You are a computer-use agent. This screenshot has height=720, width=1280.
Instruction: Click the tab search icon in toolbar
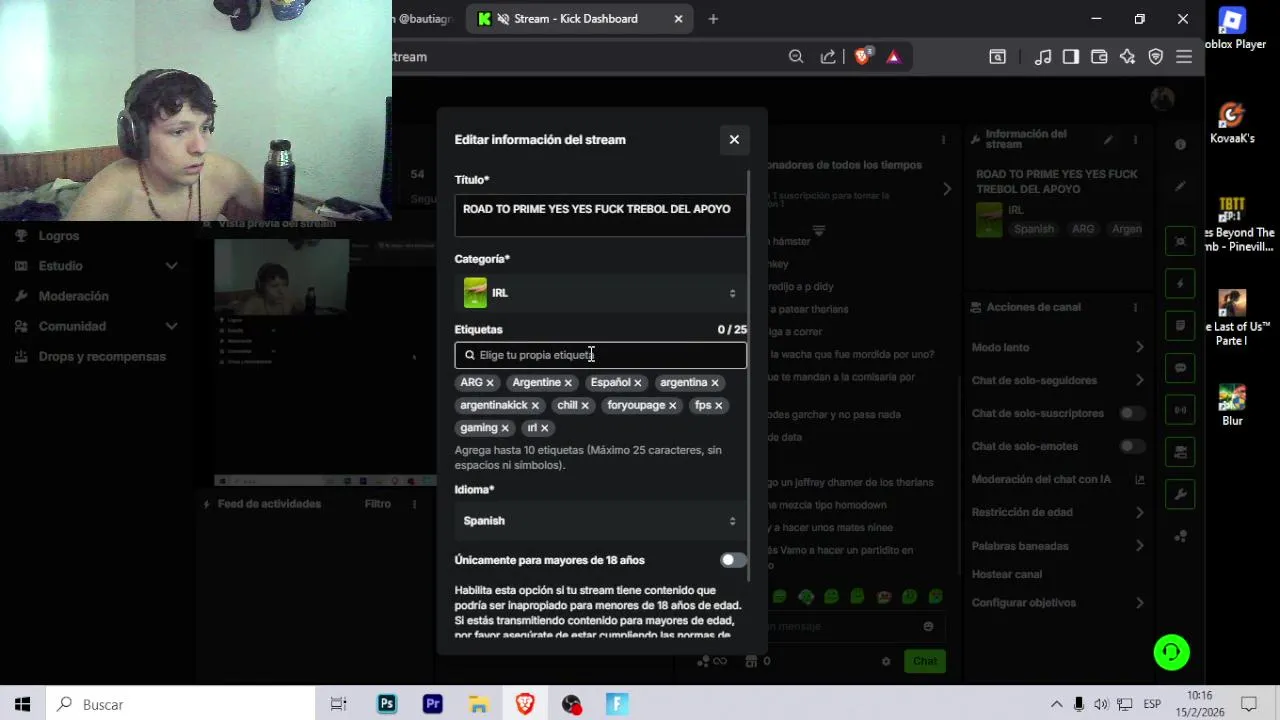997,57
